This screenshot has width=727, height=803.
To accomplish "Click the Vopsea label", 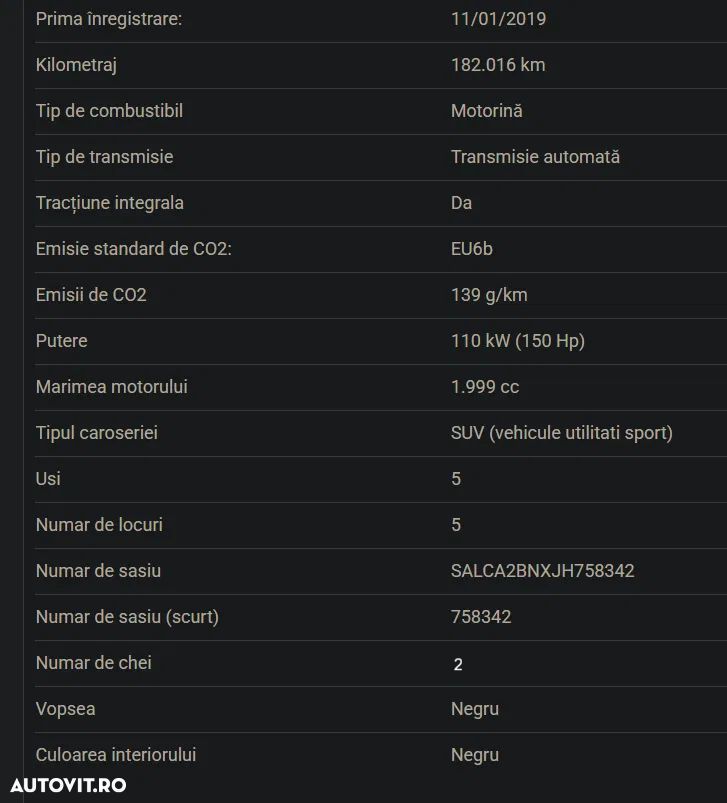I will pyautogui.click(x=66, y=709).
